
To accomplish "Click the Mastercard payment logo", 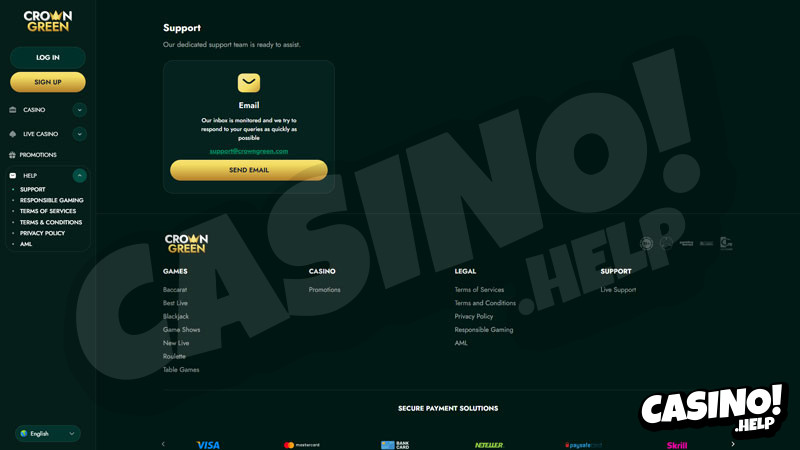I will (x=302, y=445).
